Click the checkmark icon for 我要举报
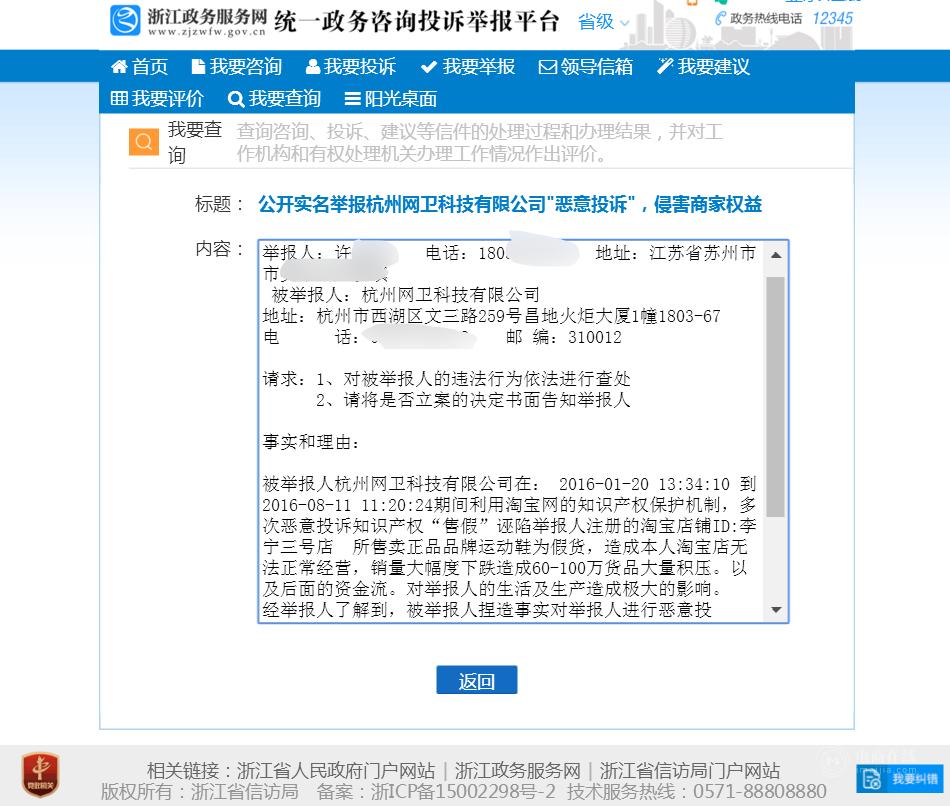 [429, 67]
